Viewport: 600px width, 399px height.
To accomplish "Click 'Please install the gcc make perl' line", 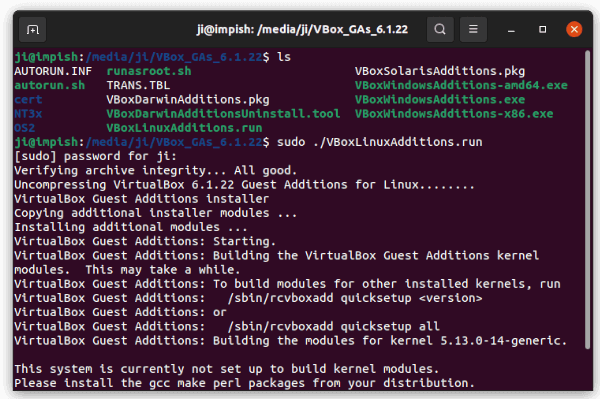I will click(x=245, y=383).
